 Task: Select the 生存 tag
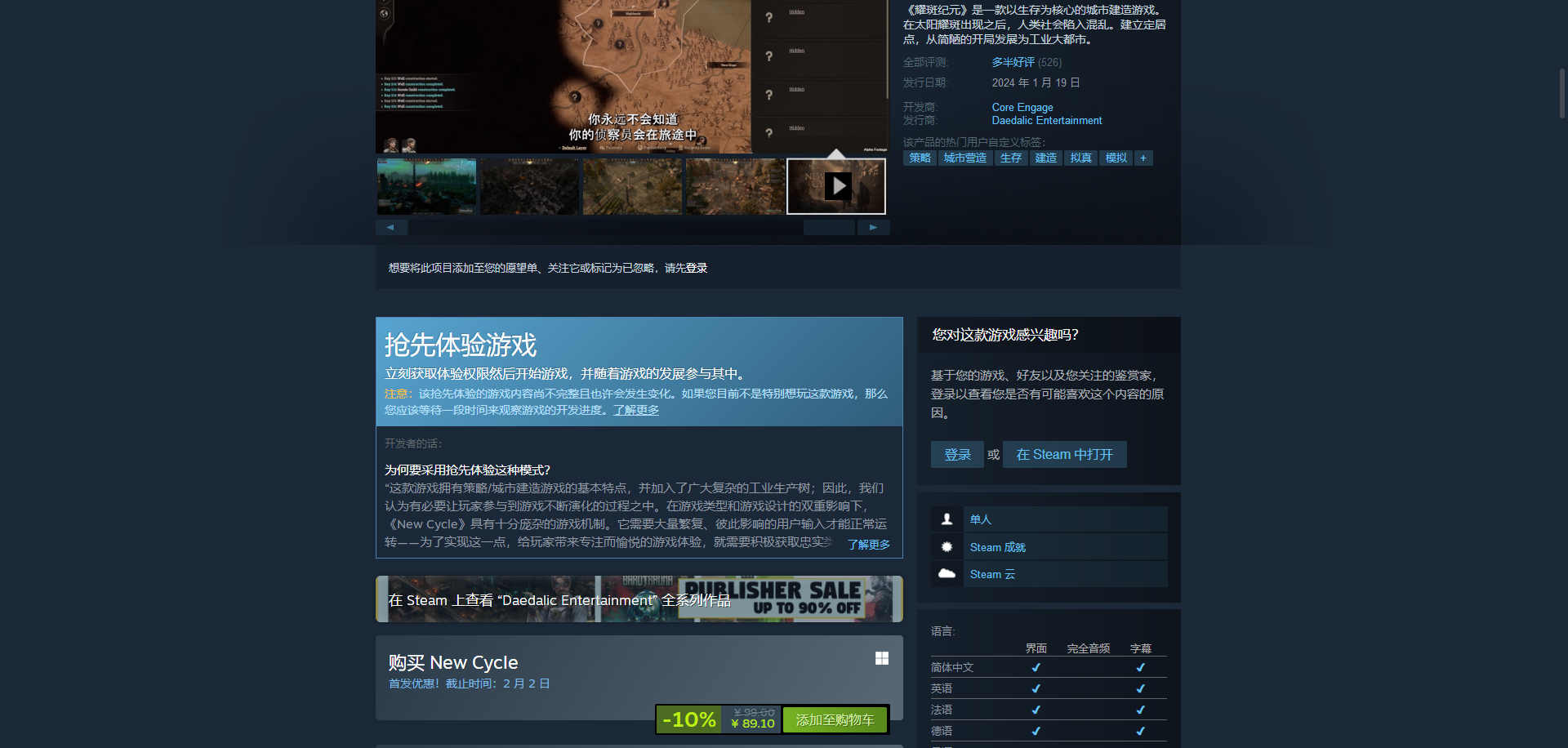pos(1010,158)
